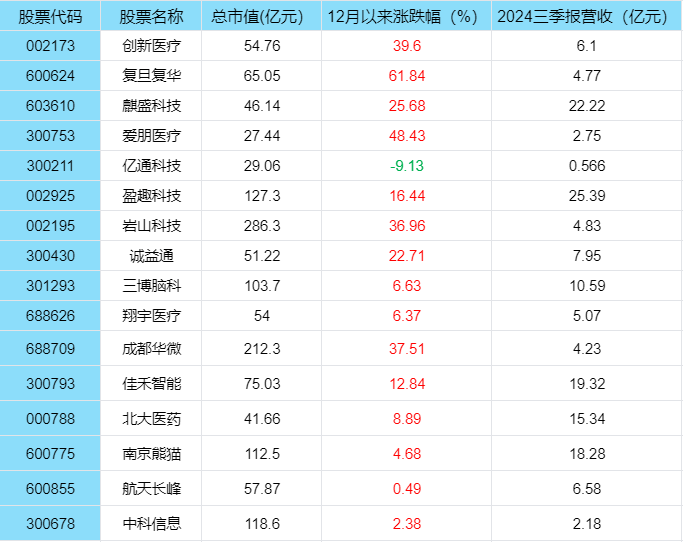The width and height of the screenshot is (683, 542).
Task: Click the 112.5 market value cell
Action: pyautogui.click(x=262, y=454)
